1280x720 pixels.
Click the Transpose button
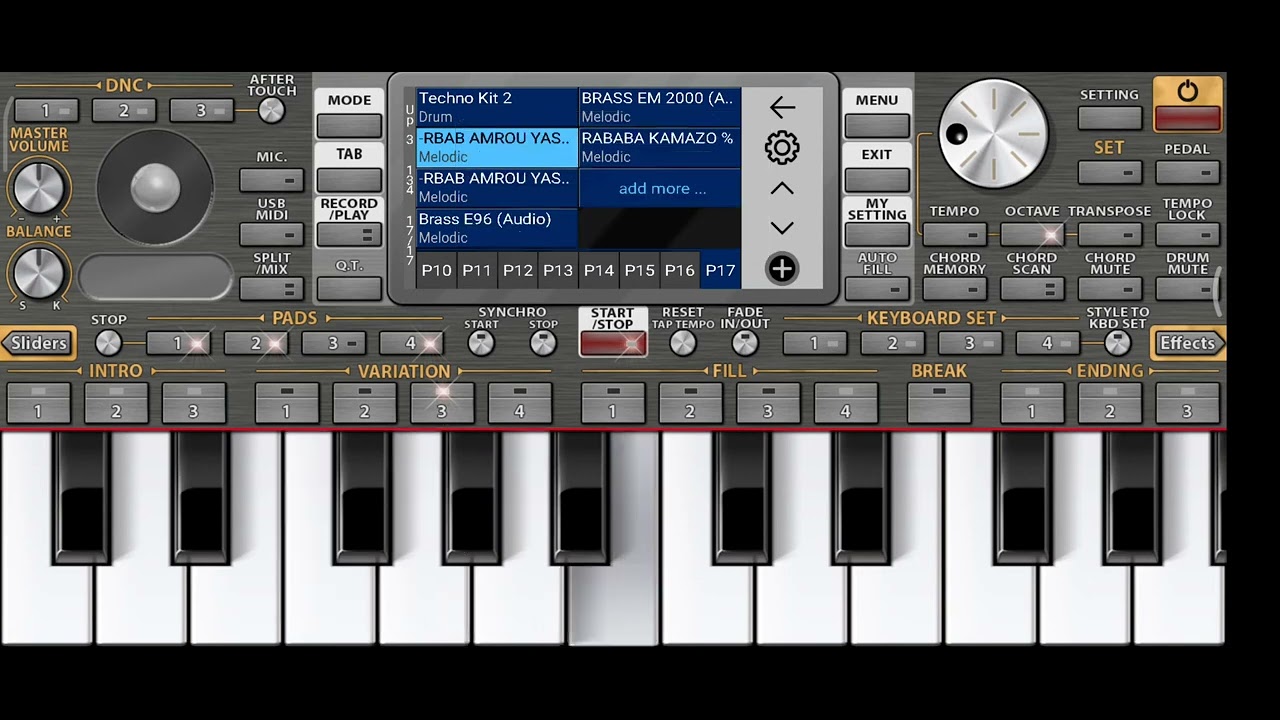[1110, 235]
